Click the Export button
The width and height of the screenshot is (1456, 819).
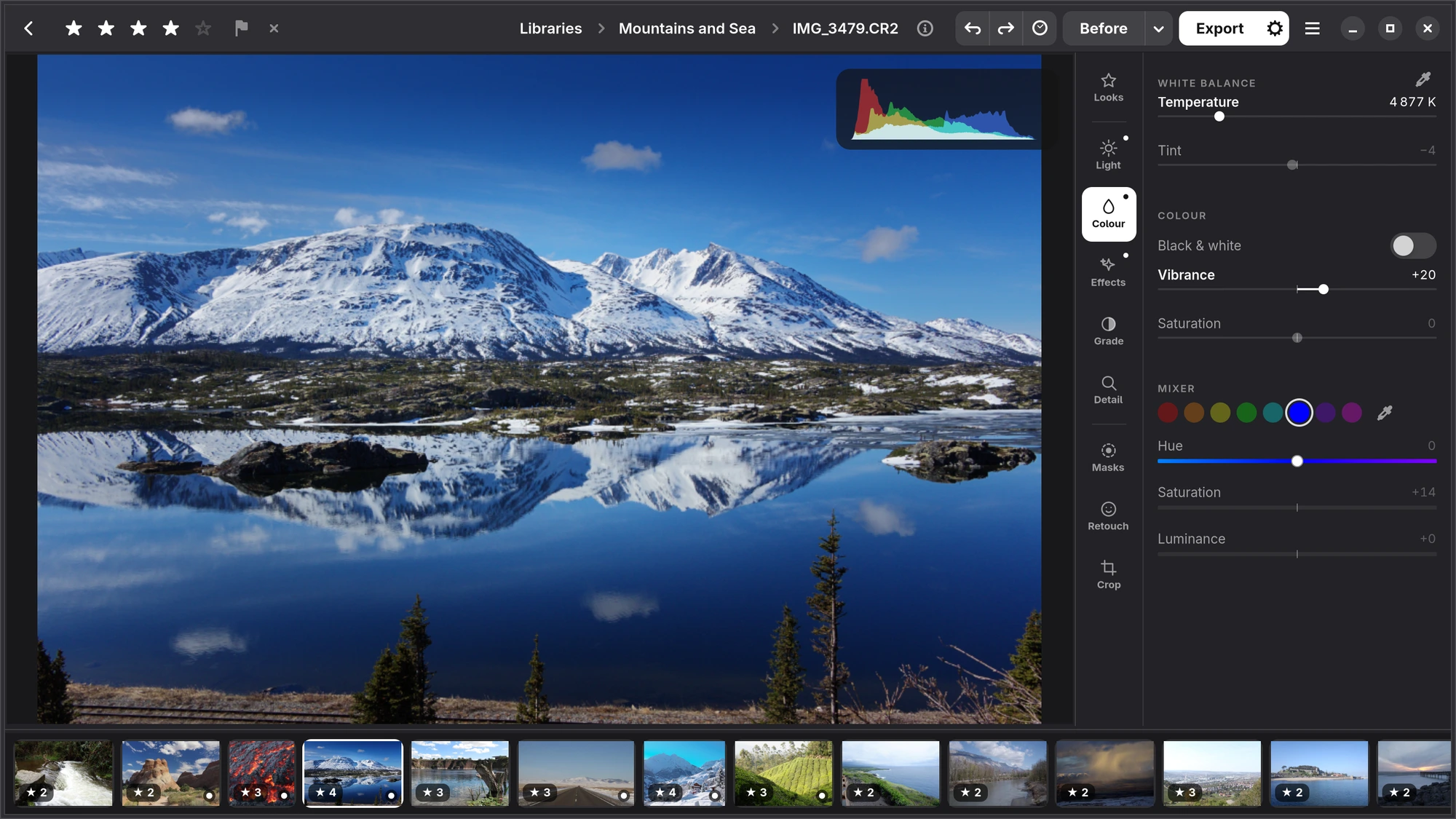click(x=1219, y=28)
